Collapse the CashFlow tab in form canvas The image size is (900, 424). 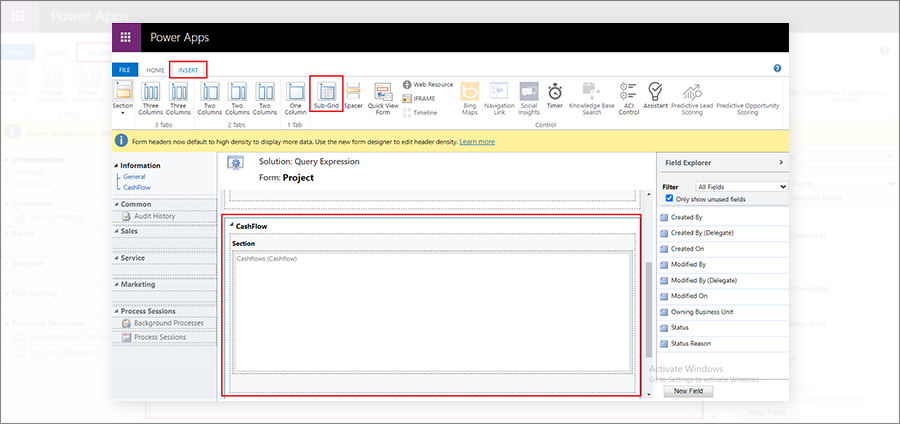[232, 226]
